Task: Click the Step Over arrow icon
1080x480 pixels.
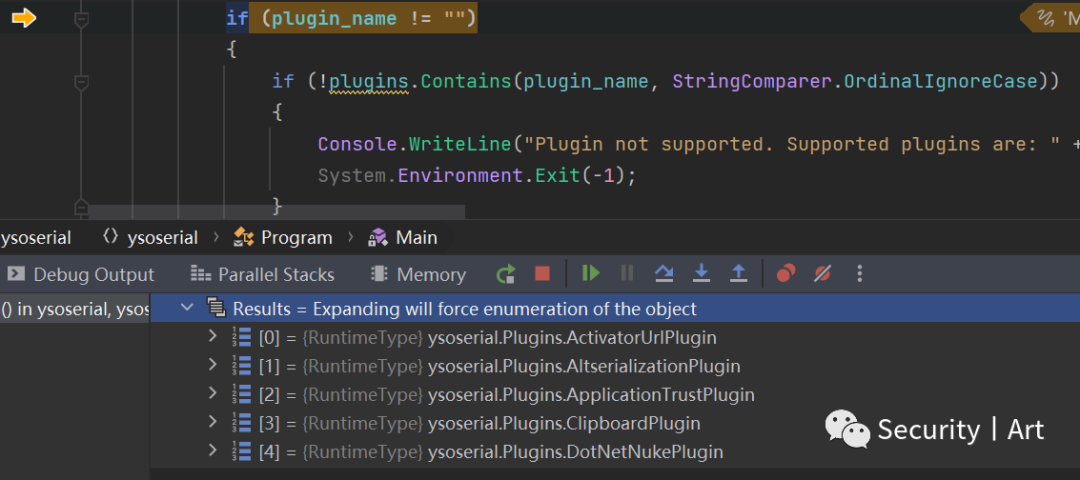Action: click(664, 274)
